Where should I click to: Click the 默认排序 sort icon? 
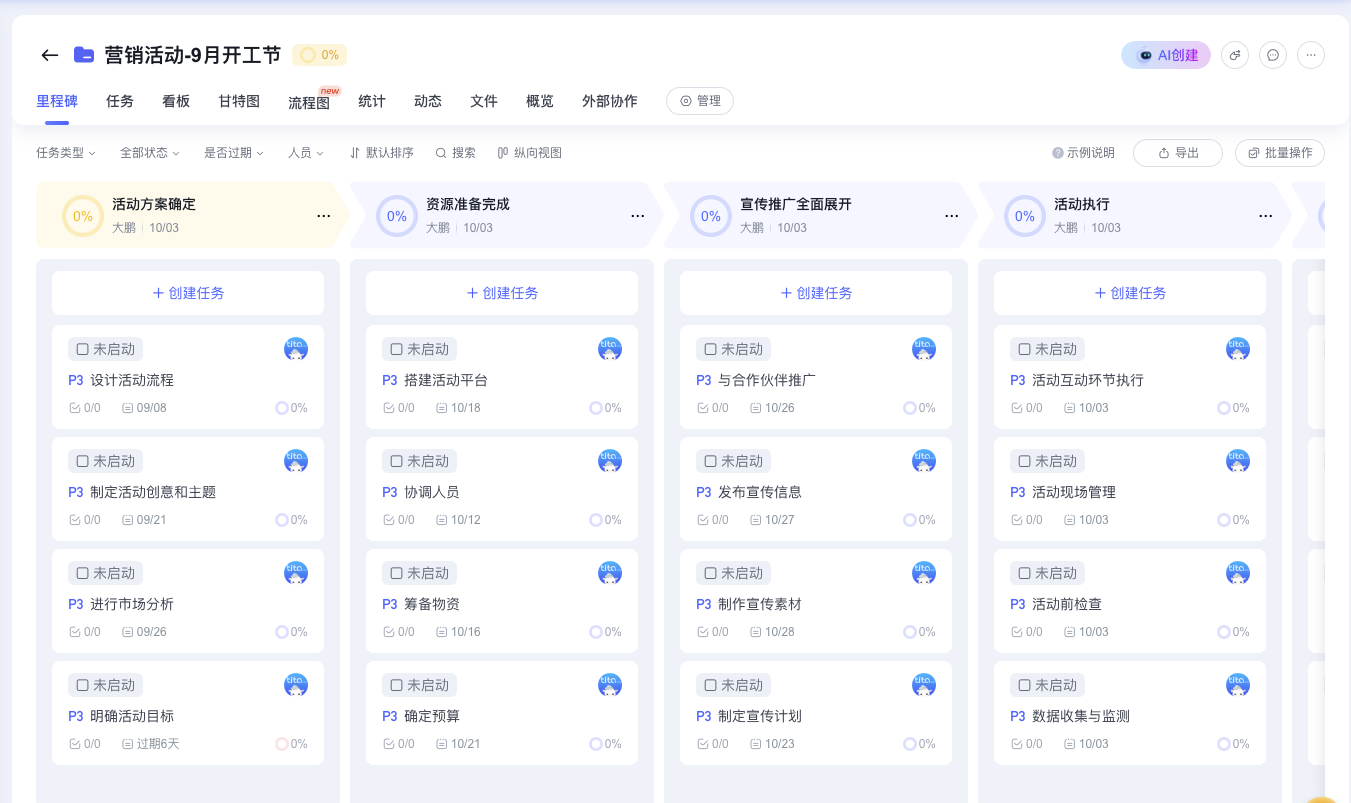357,152
